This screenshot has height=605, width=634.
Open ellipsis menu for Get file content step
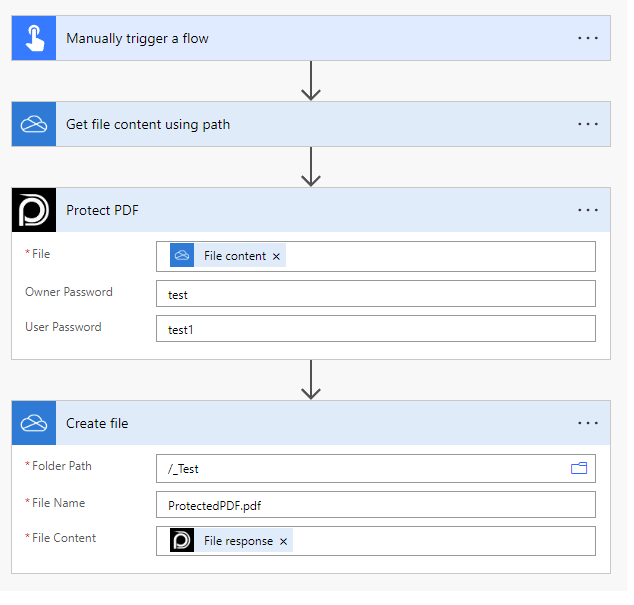coord(588,124)
